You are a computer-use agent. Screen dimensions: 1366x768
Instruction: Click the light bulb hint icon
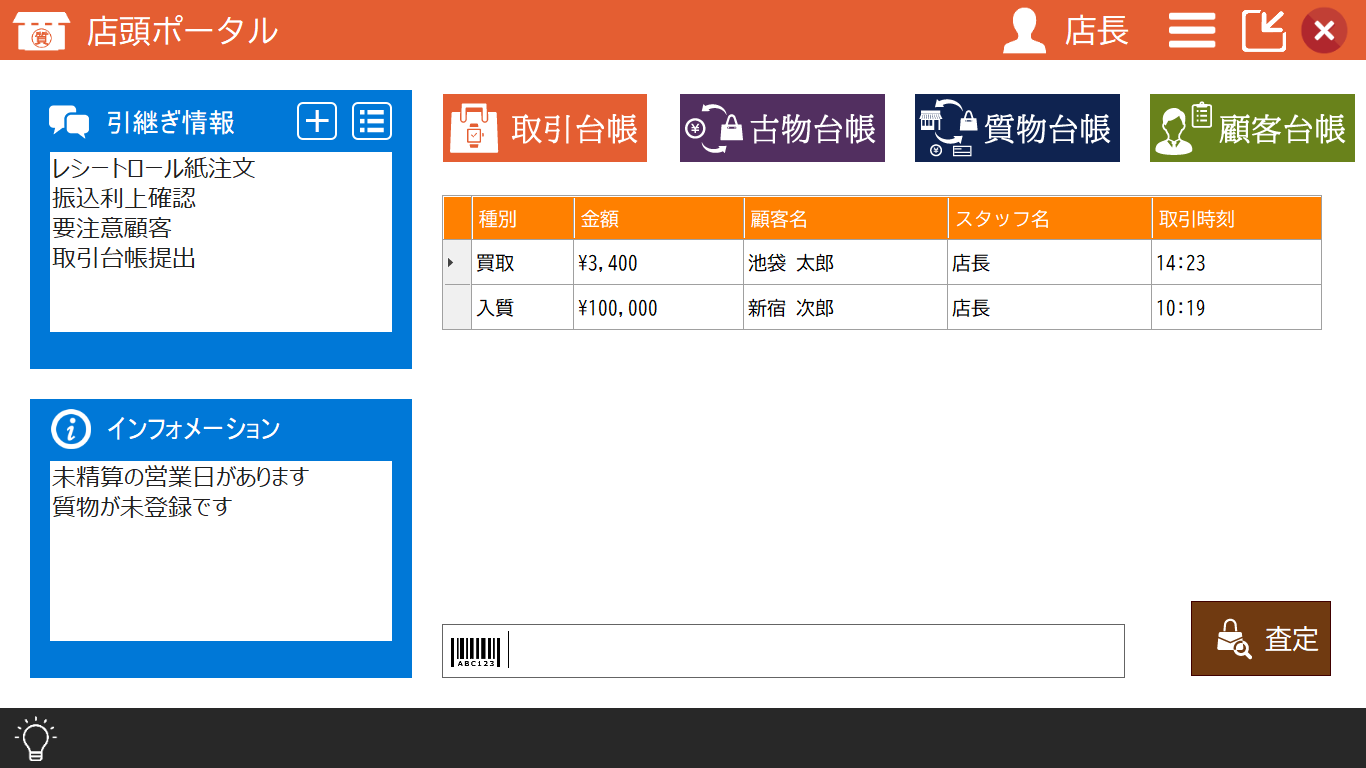(36, 739)
